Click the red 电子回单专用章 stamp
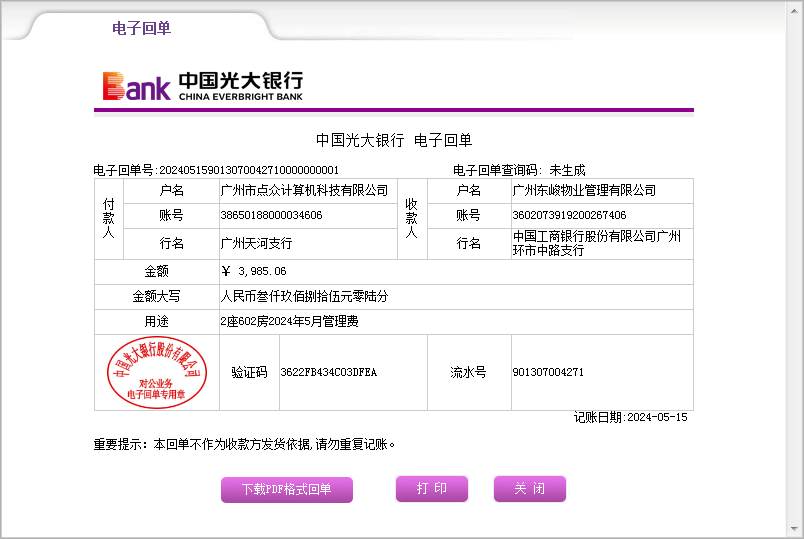Viewport: 804px width, 539px height. 157,372
